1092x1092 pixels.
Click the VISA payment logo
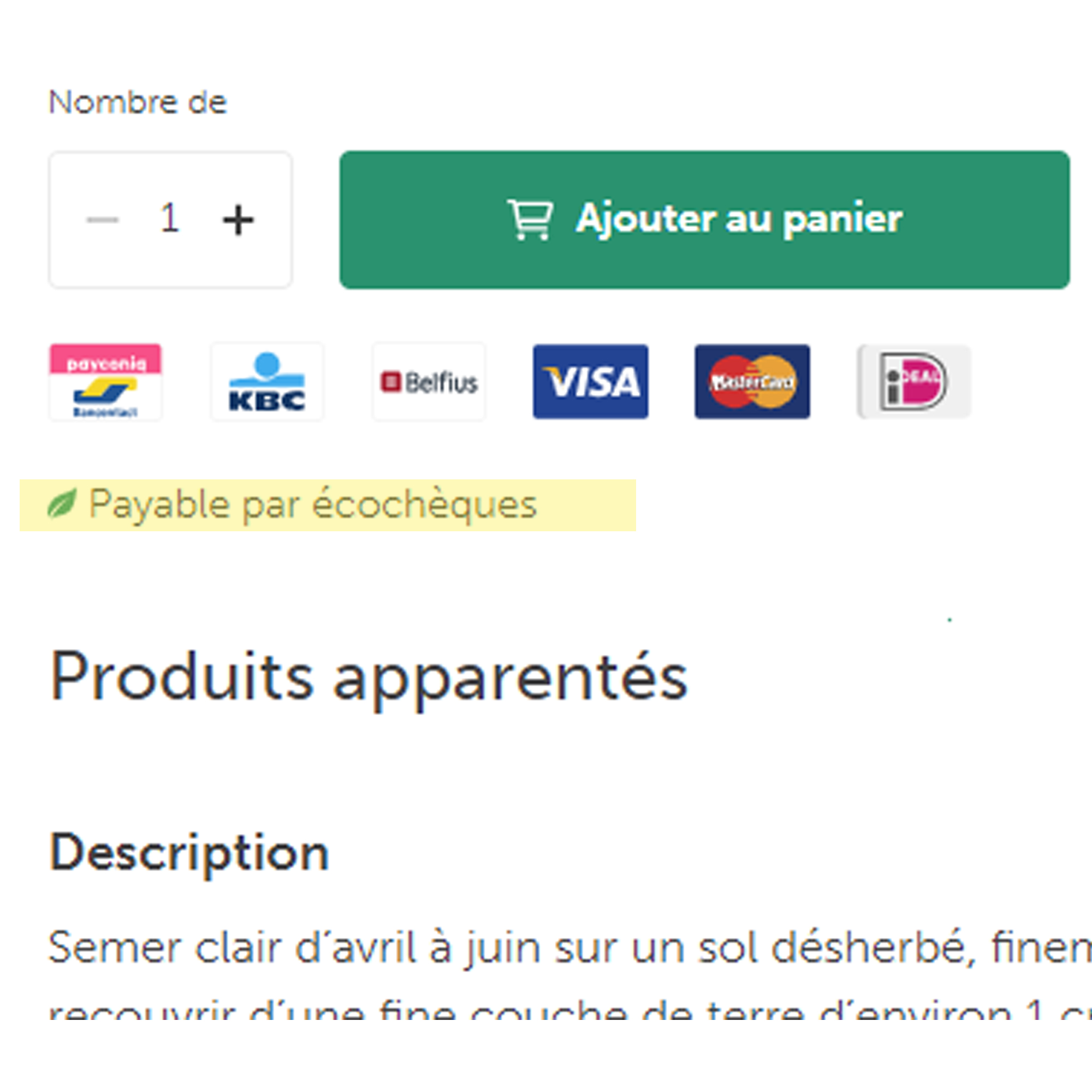point(591,382)
